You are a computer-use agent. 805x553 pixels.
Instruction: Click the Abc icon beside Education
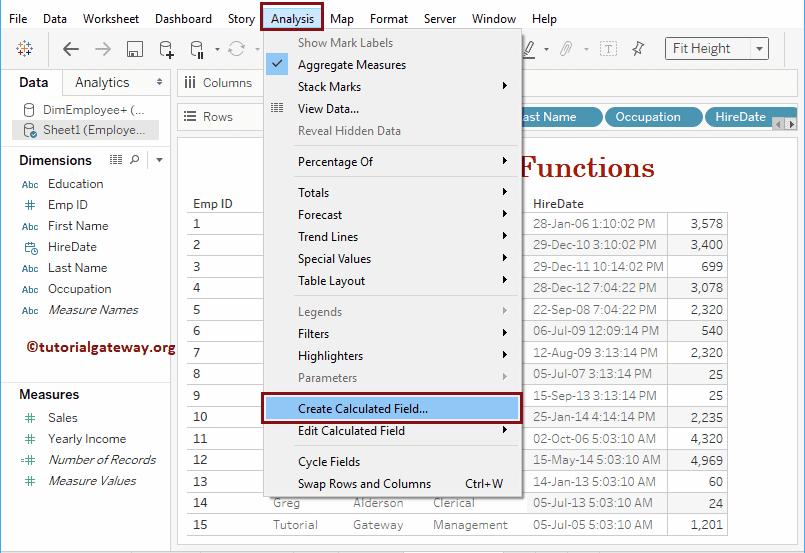[30, 184]
